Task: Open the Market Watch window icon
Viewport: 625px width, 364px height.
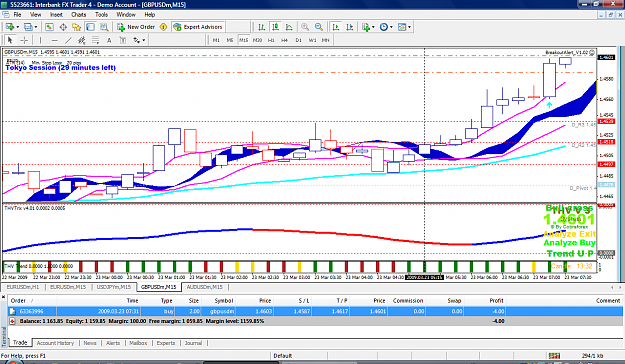Action: point(49,27)
